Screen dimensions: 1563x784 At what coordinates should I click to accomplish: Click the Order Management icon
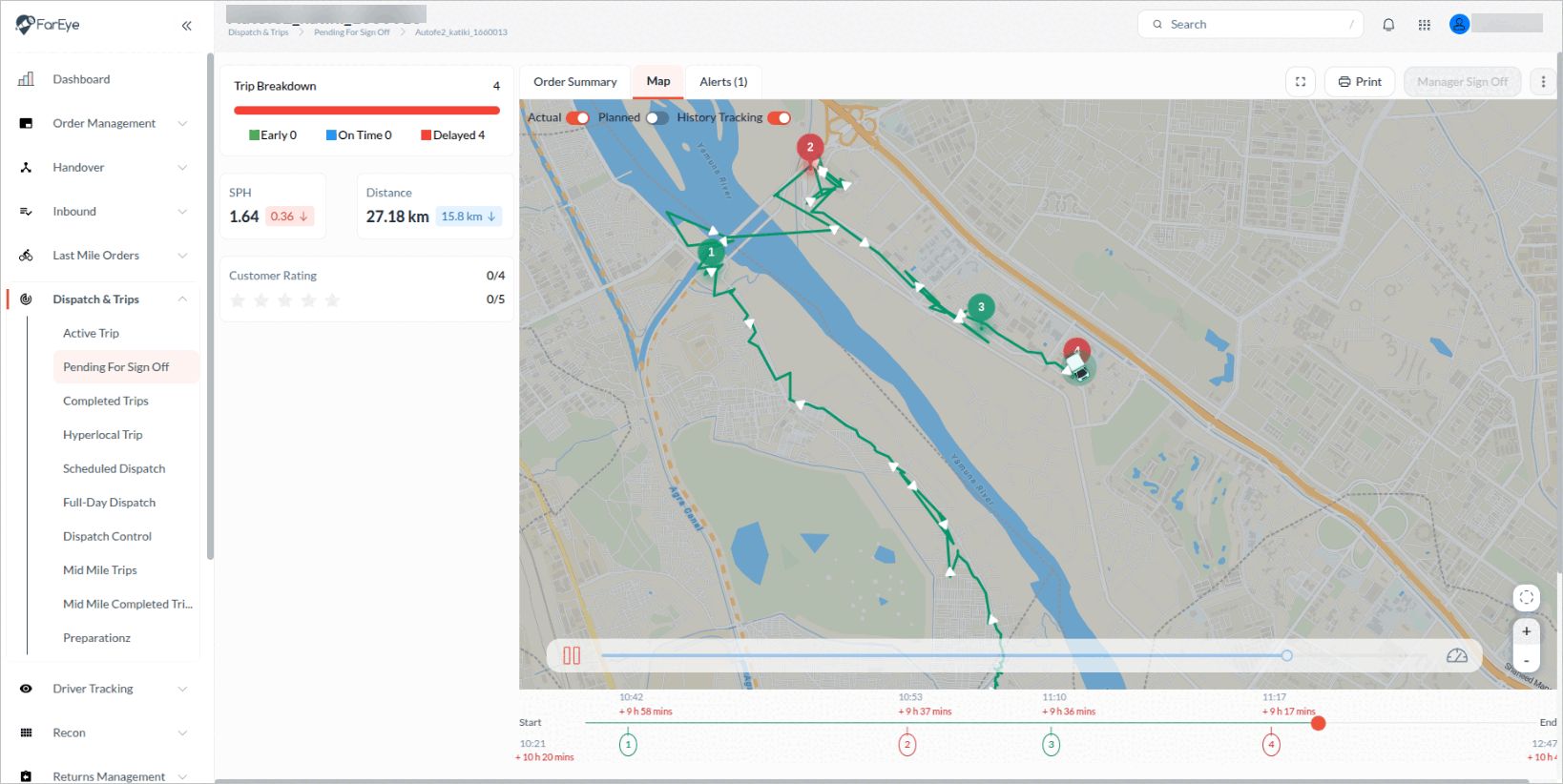pyautogui.click(x=26, y=123)
